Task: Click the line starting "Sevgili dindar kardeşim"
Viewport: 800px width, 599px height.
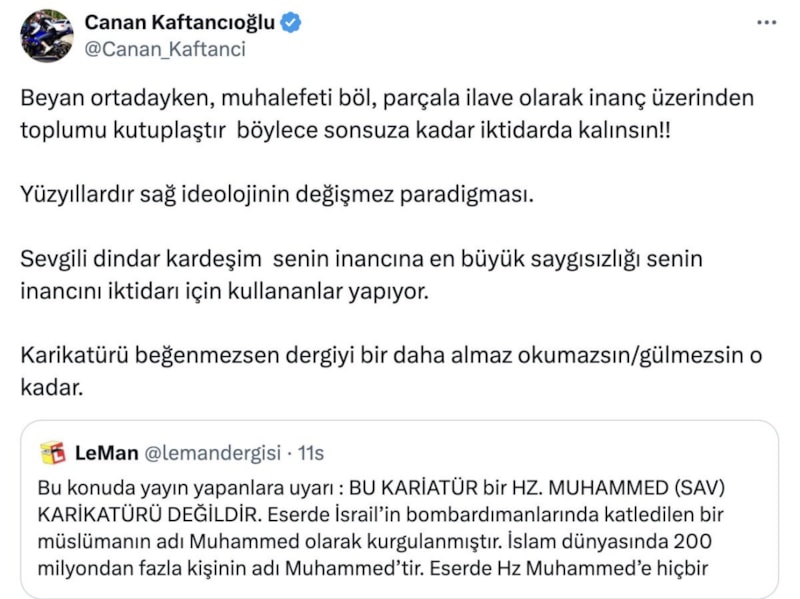Action: pos(362,258)
